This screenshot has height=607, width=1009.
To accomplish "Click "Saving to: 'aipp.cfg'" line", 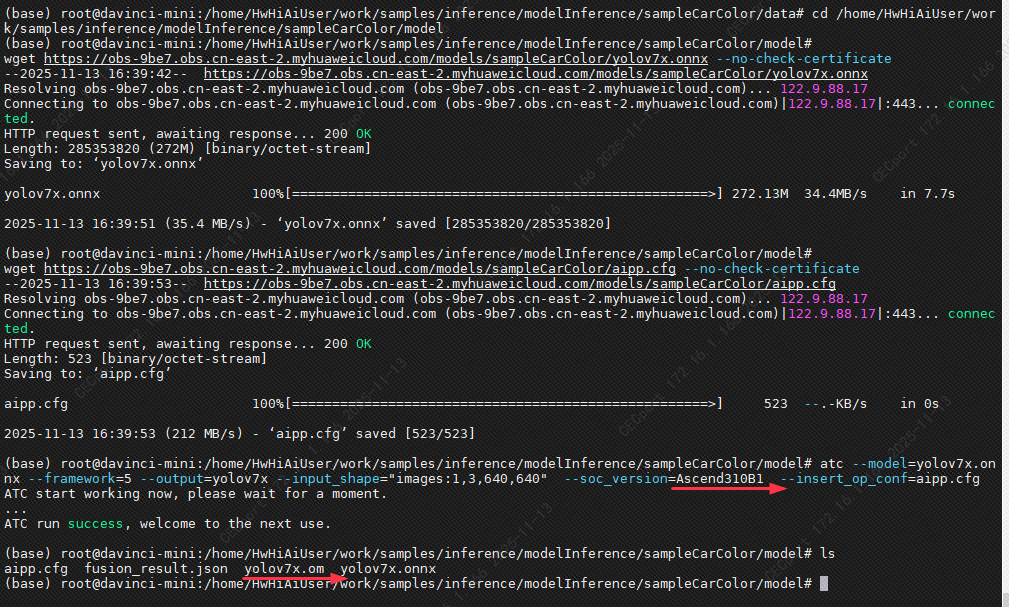I will [88, 373].
